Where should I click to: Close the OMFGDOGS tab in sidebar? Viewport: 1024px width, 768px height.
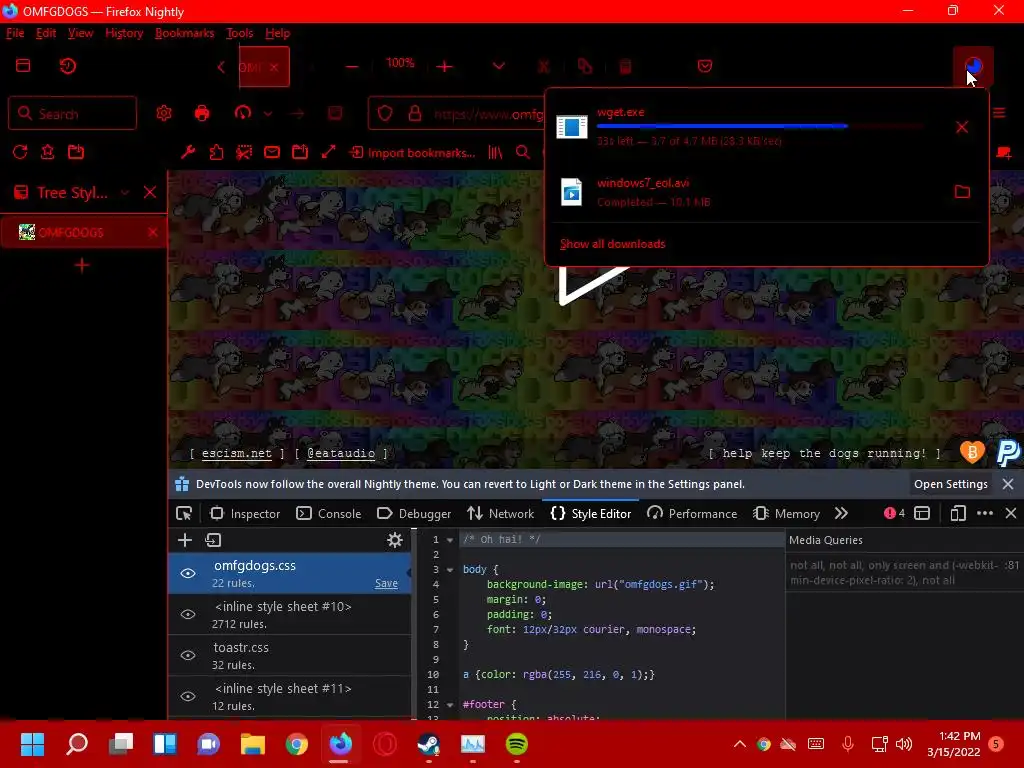[153, 232]
